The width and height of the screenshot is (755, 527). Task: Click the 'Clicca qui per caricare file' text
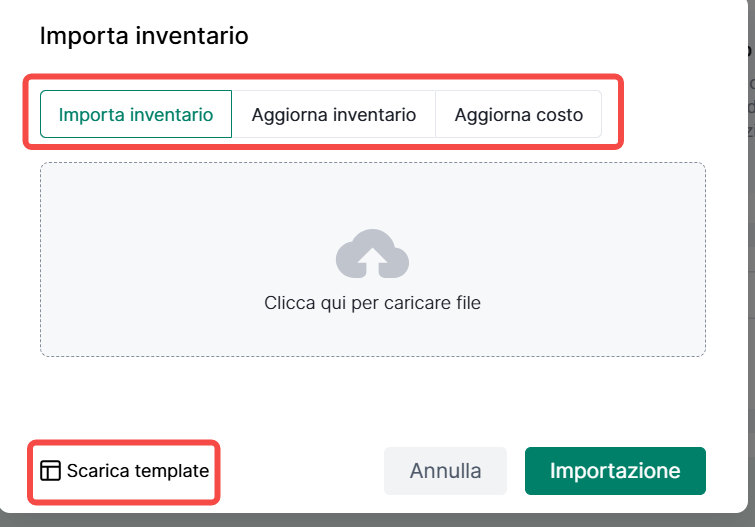pos(372,302)
